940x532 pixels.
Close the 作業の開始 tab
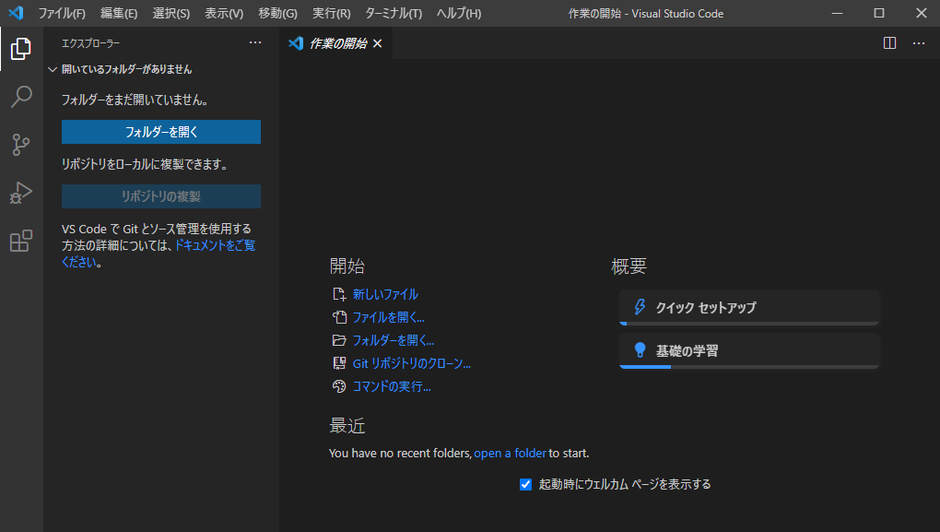378,43
